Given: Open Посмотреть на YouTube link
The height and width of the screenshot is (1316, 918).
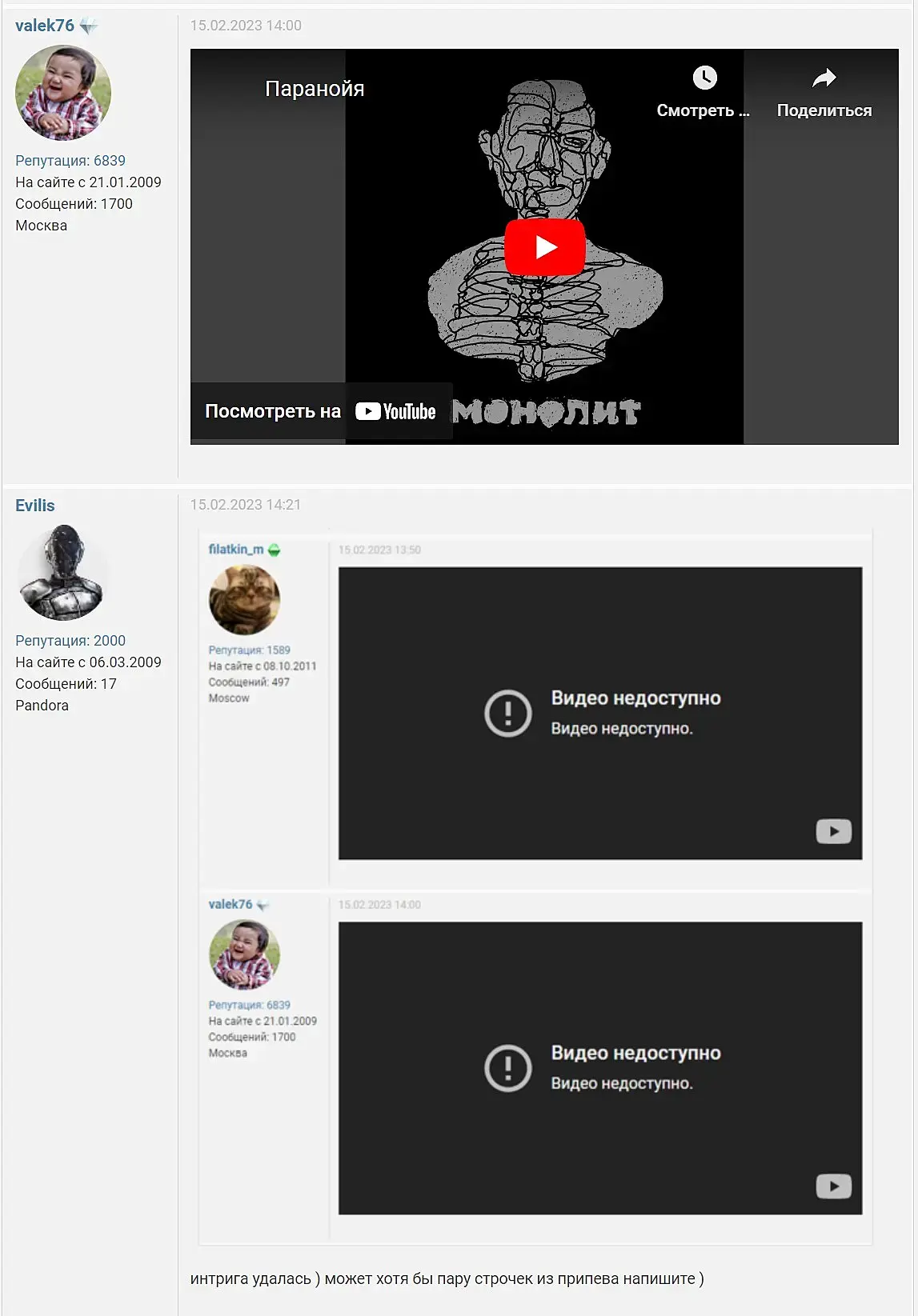Looking at the screenshot, I should (320, 411).
